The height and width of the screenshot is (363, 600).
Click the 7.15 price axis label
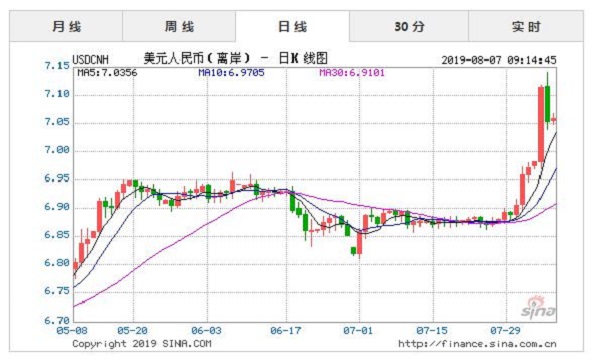click(x=57, y=66)
